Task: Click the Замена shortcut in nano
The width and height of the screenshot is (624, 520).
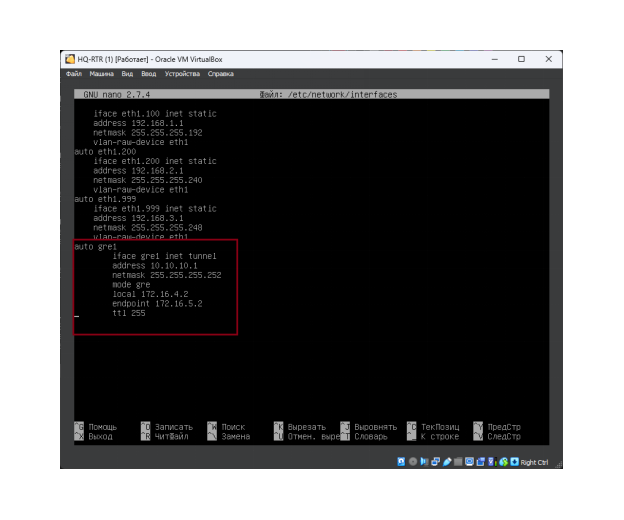Action: click(236, 436)
